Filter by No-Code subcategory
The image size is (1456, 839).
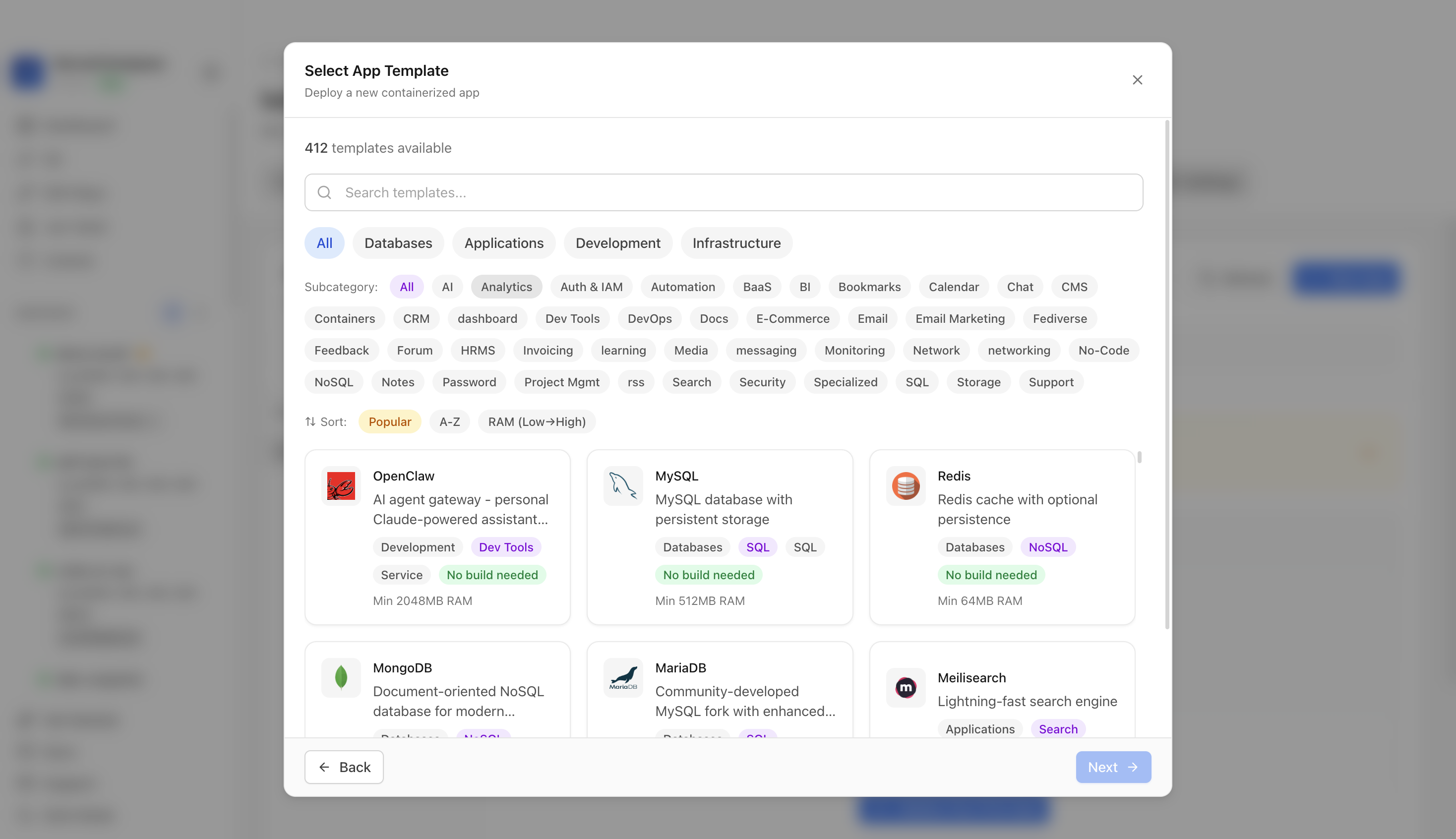pos(1103,351)
